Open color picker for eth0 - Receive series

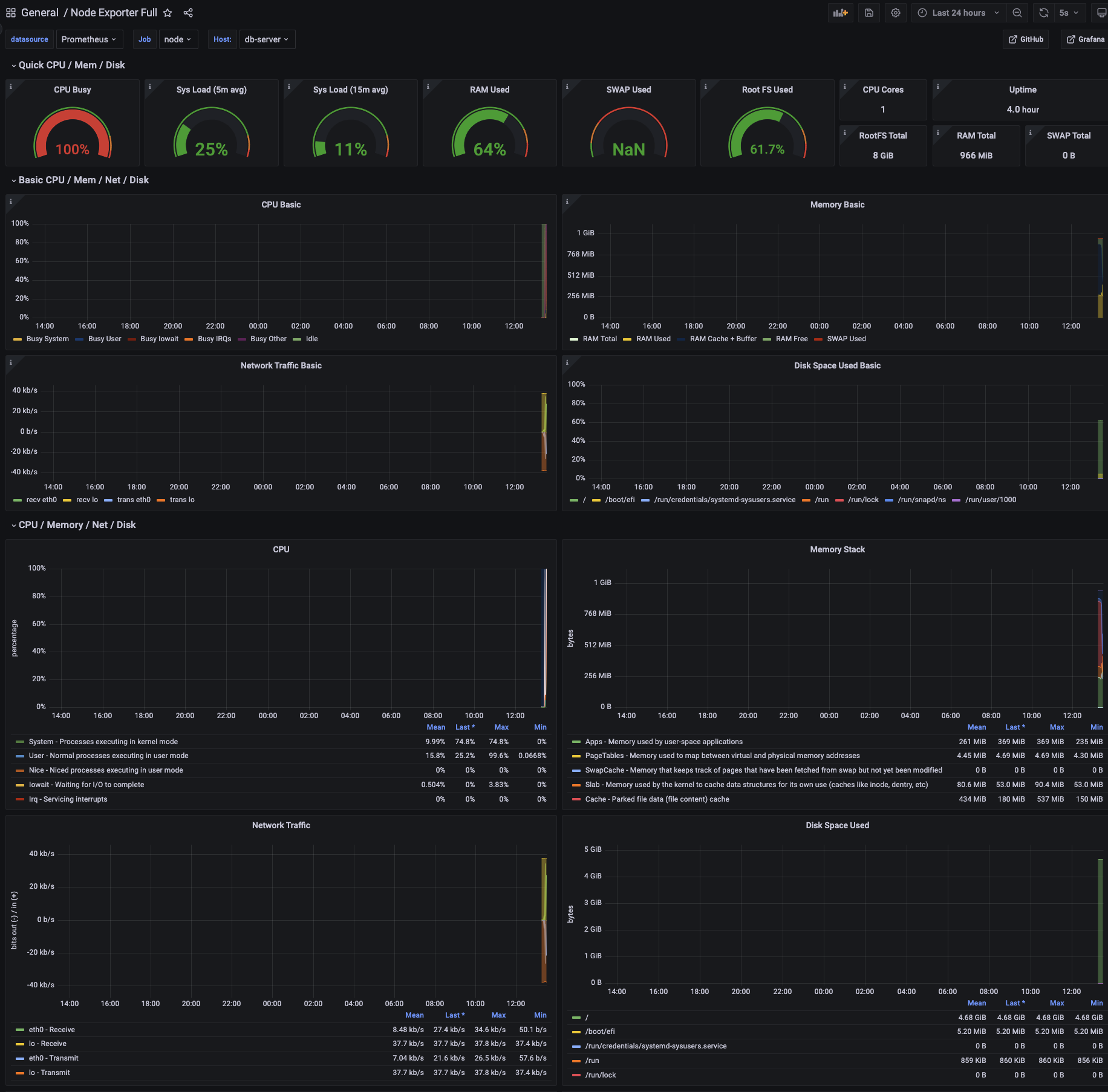[x=20, y=1030]
